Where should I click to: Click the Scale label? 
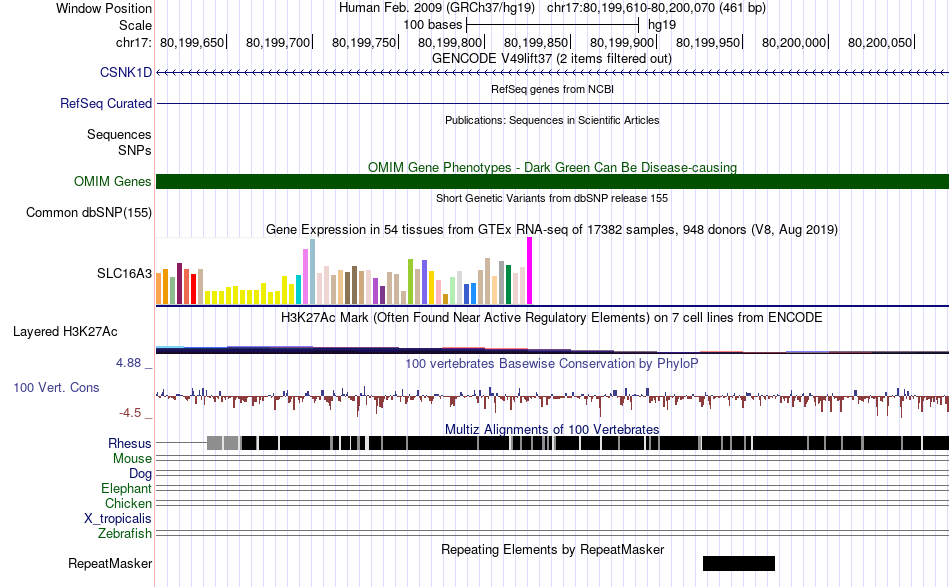coord(135,25)
